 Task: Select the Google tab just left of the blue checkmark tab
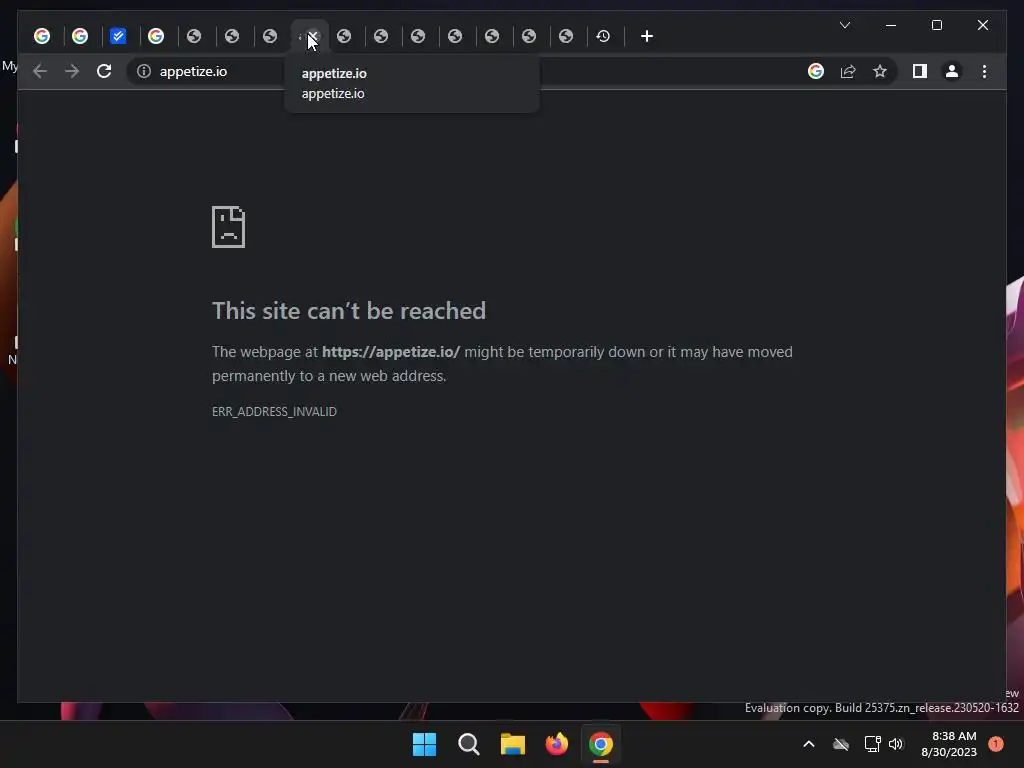(80, 36)
